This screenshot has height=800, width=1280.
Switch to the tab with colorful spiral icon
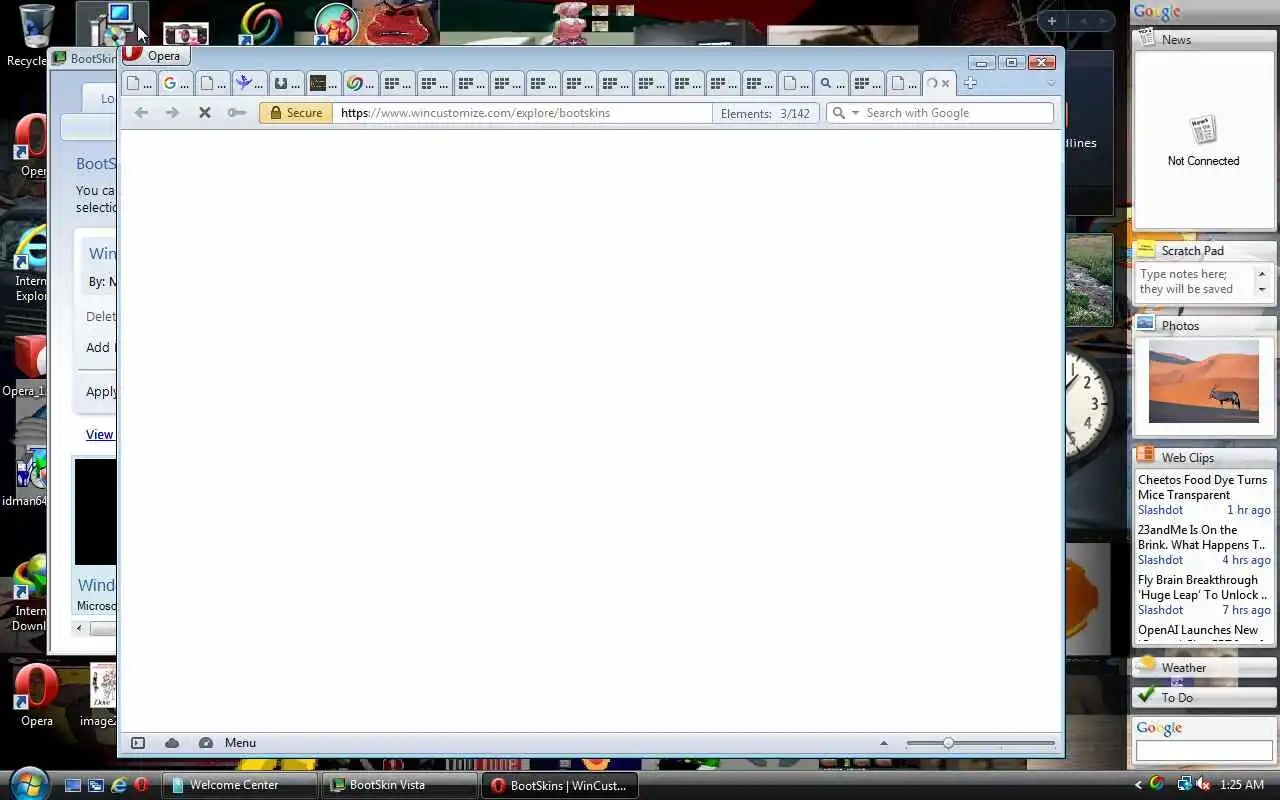[360, 83]
